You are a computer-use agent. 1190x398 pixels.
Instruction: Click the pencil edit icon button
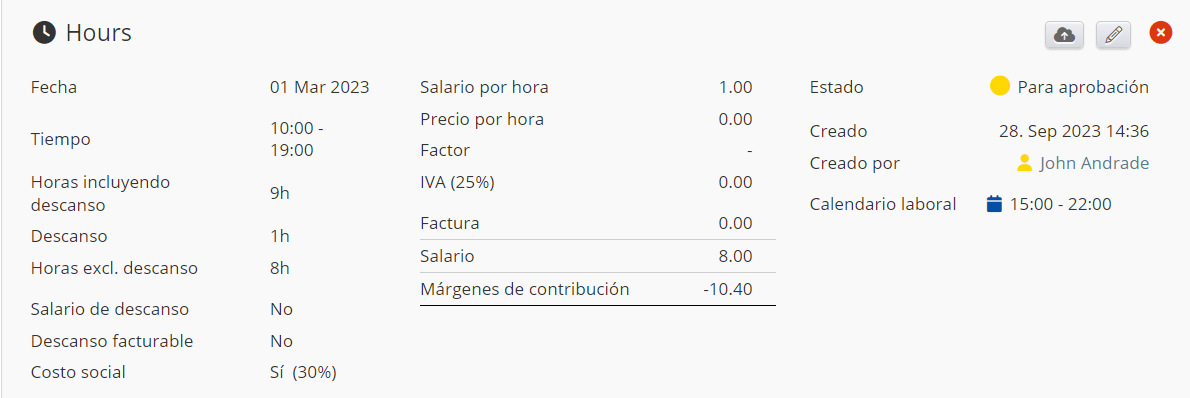click(x=1113, y=35)
